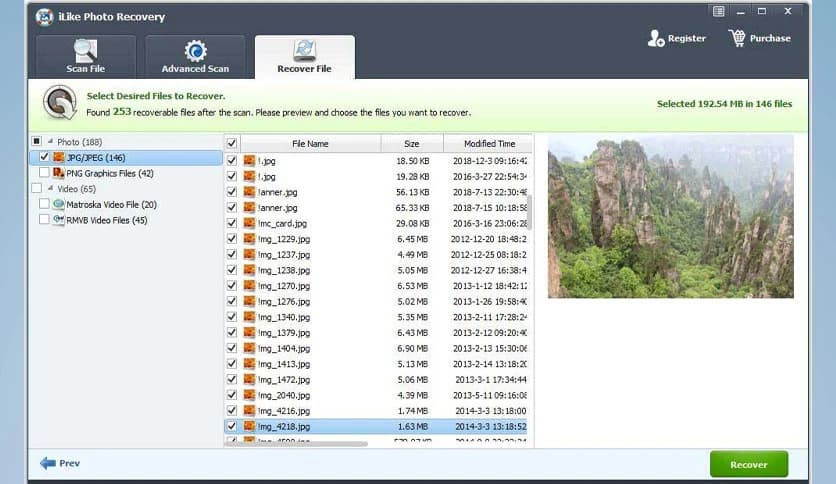Collapse the Video (65) tree node arrow

click(x=50, y=188)
